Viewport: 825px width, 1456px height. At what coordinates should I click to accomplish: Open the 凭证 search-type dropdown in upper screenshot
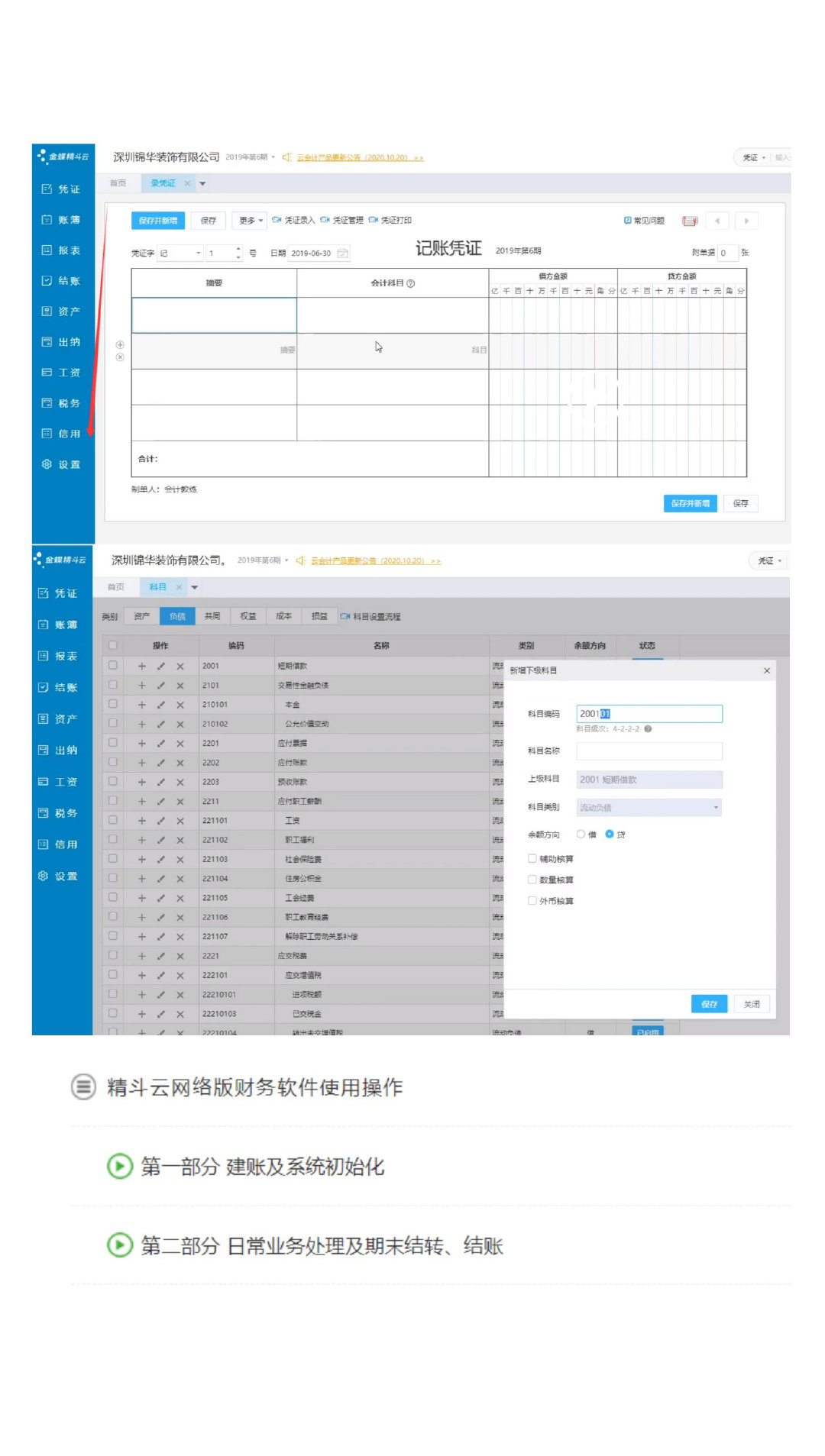click(x=753, y=158)
